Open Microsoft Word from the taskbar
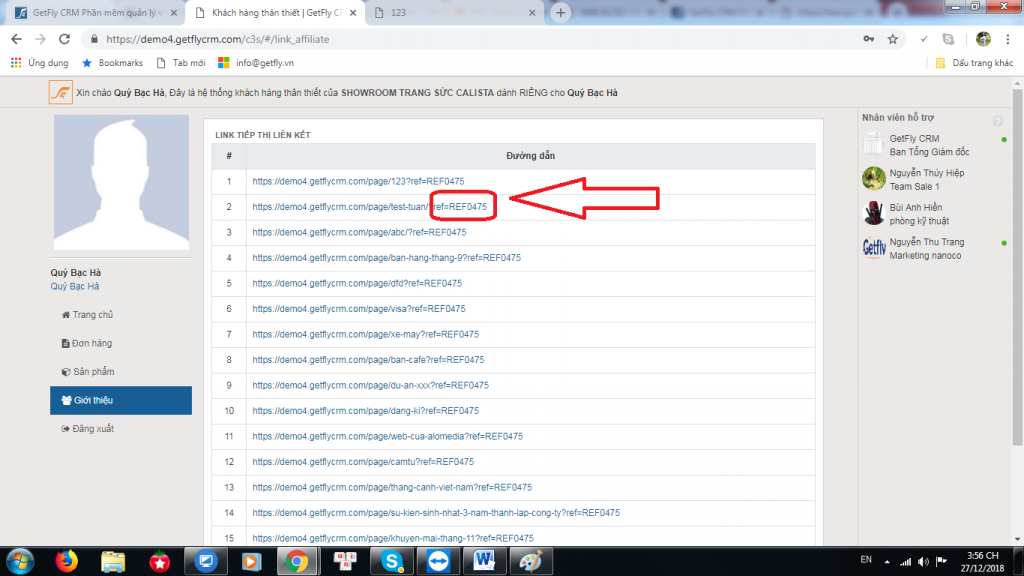The height and width of the screenshot is (576, 1024). [x=486, y=561]
